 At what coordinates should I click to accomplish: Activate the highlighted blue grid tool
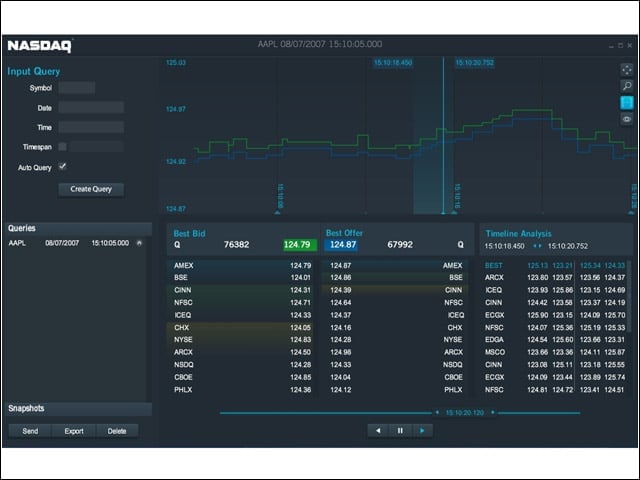pyautogui.click(x=627, y=102)
